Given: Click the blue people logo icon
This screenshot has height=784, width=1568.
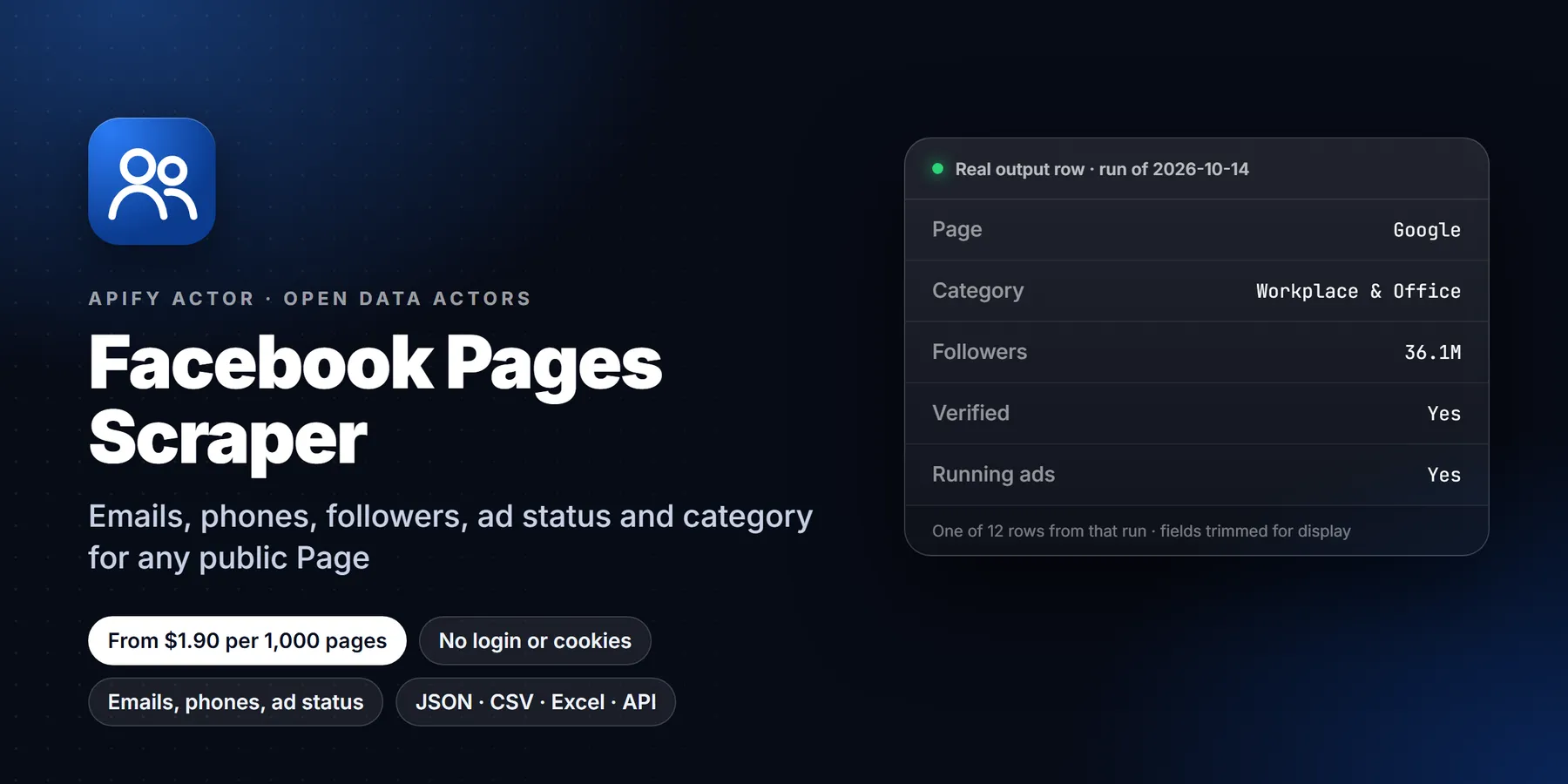Looking at the screenshot, I should click(152, 181).
